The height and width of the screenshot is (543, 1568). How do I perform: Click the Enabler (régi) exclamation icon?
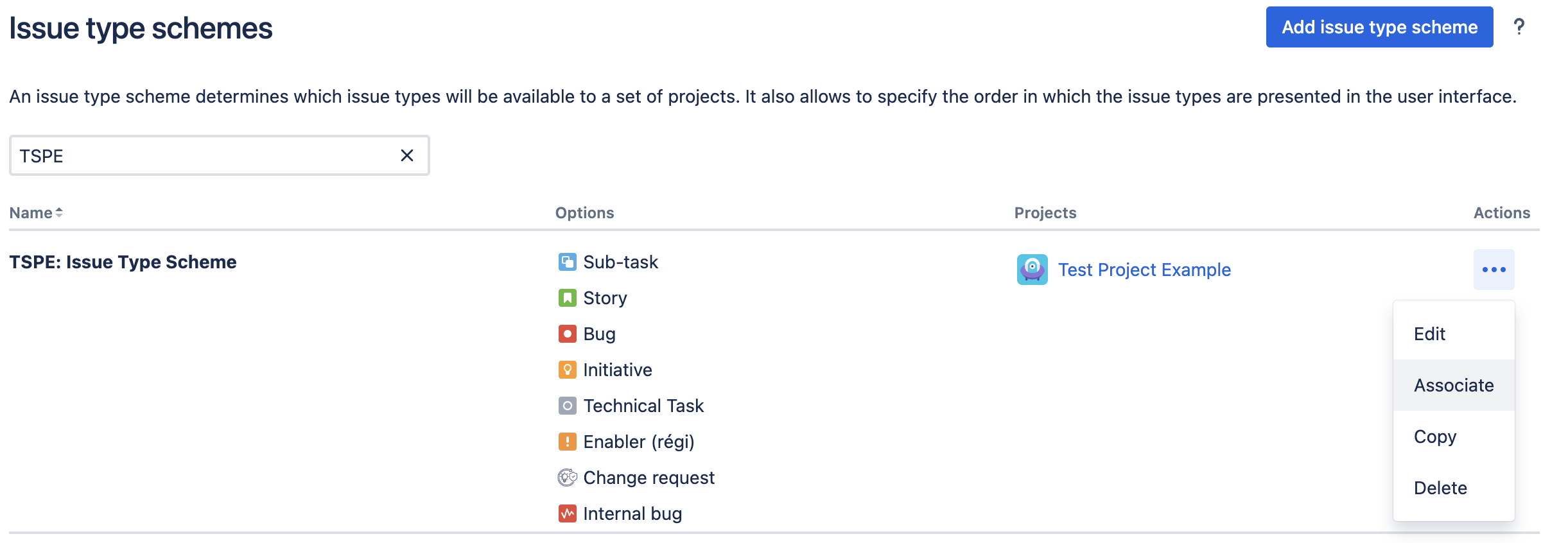click(x=567, y=442)
